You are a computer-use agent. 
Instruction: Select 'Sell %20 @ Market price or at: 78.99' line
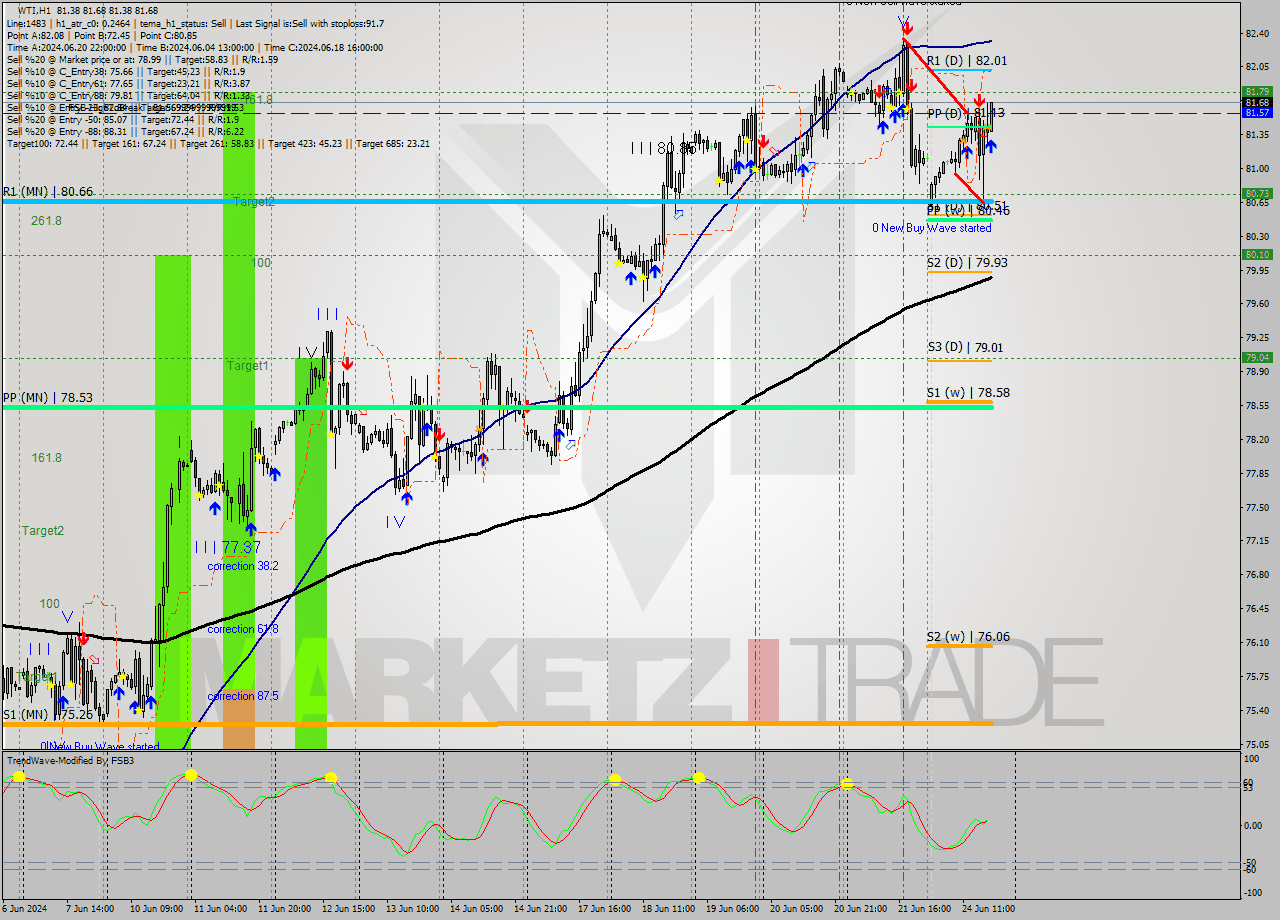[84, 59]
